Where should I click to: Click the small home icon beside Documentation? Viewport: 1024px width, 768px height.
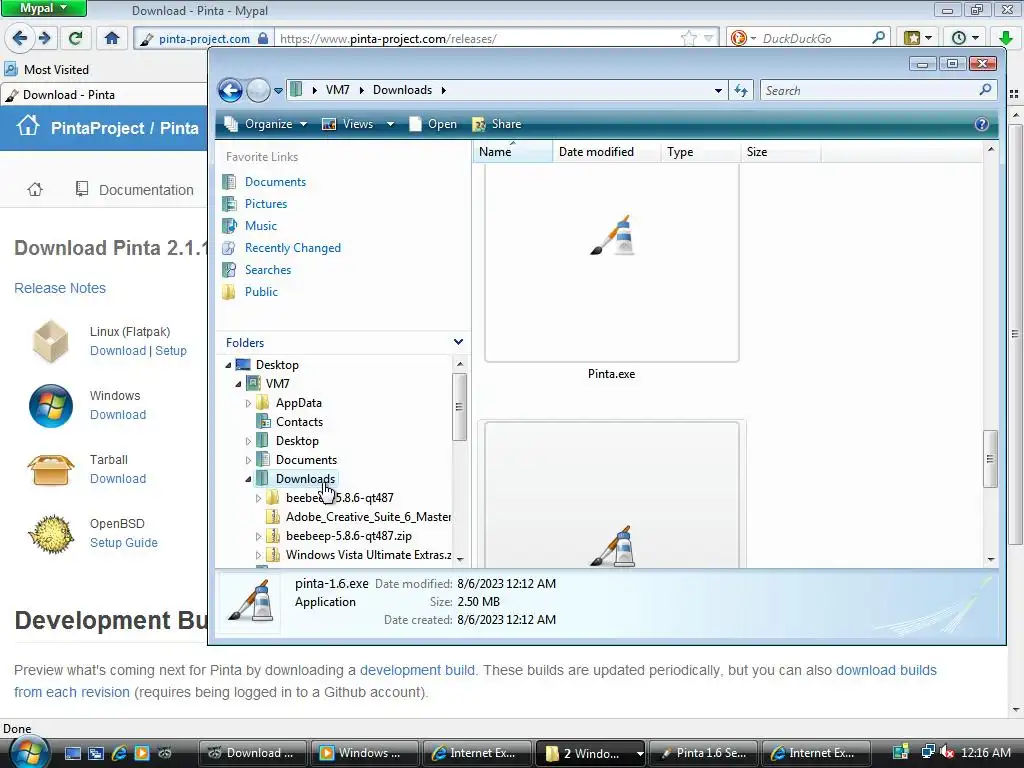tap(35, 189)
